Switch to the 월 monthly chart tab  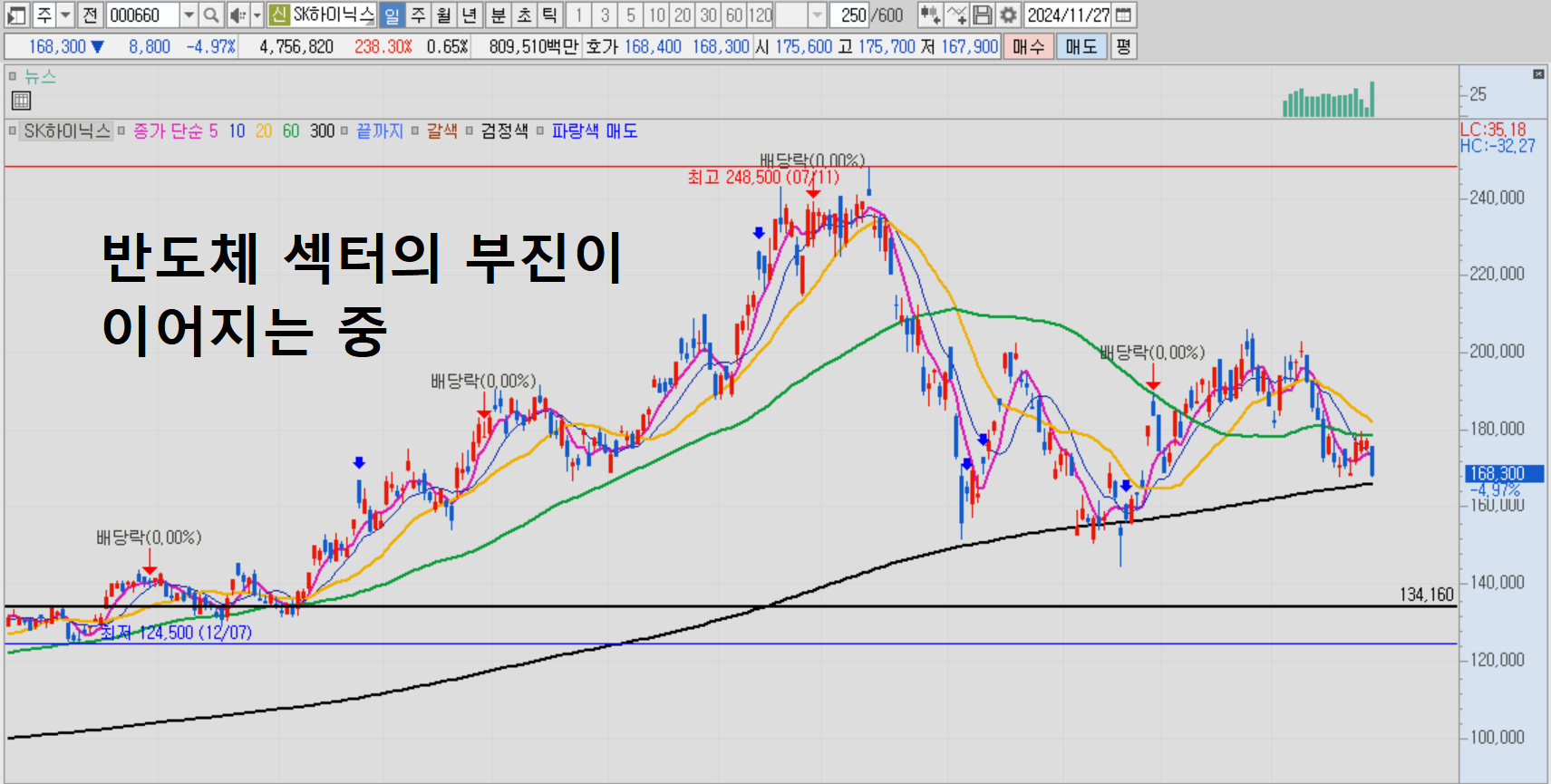[443, 15]
